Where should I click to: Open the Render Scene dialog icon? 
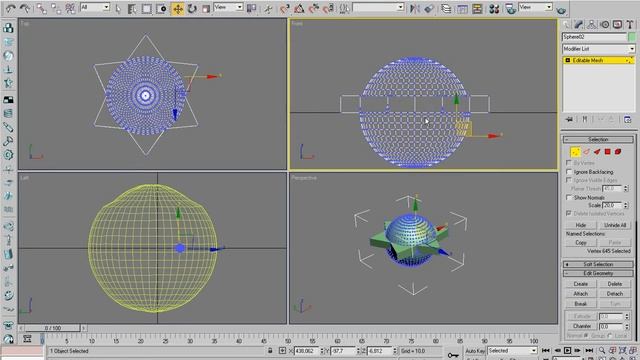coord(510,8)
